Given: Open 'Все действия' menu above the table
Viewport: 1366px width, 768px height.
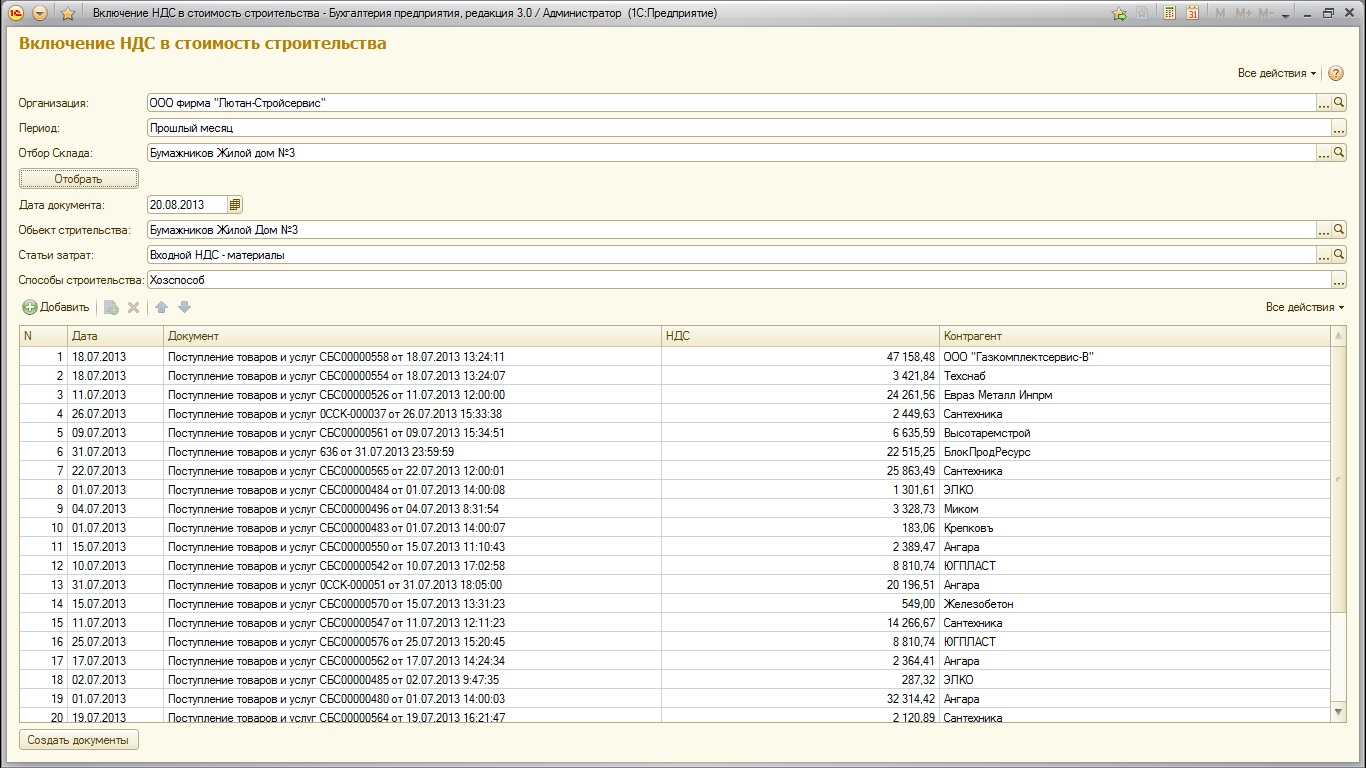Looking at the screenshot, I should pos(1305,307).
